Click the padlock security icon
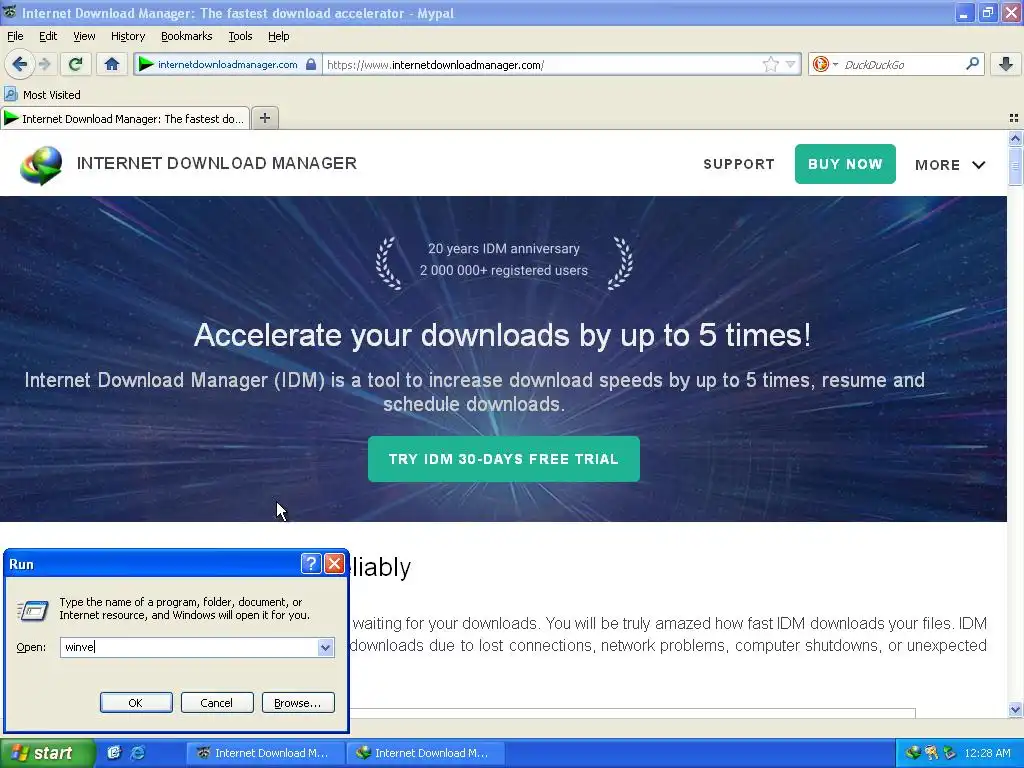This screenshot has width=1024, height=768. [x=311, y=64]
